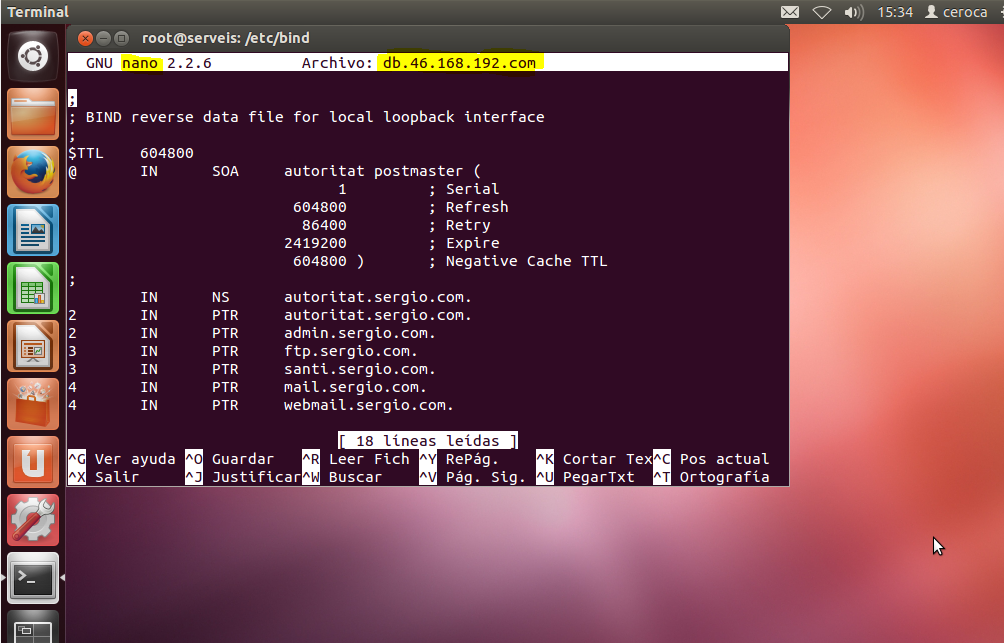Click the "BIND reverse data file" comment line
This screenshot has width=1004, height=643.
pos(306,117)
